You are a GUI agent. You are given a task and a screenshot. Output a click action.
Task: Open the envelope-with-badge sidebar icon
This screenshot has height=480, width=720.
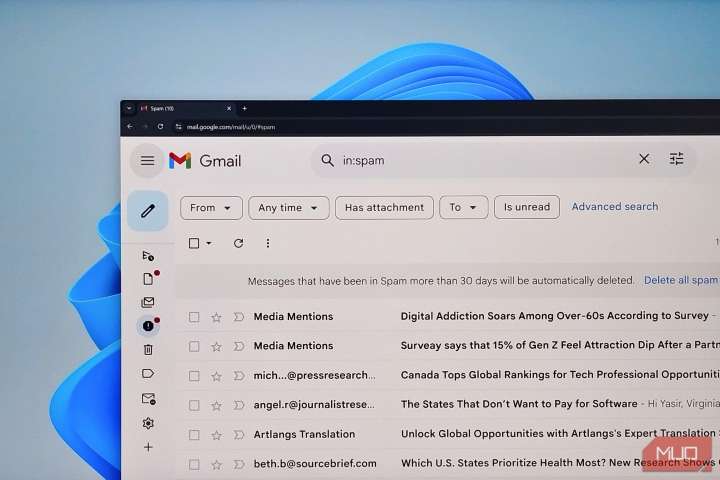click(x=148, y=398)
